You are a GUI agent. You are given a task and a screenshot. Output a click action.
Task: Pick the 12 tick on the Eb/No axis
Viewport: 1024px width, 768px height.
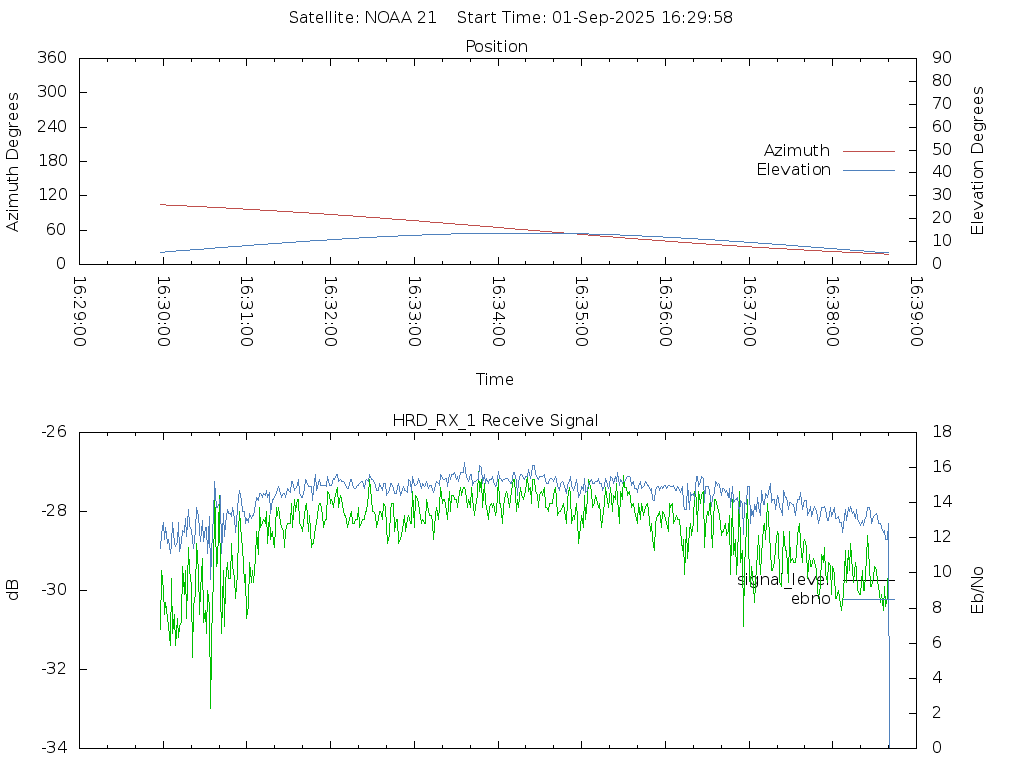click(942, 537)
